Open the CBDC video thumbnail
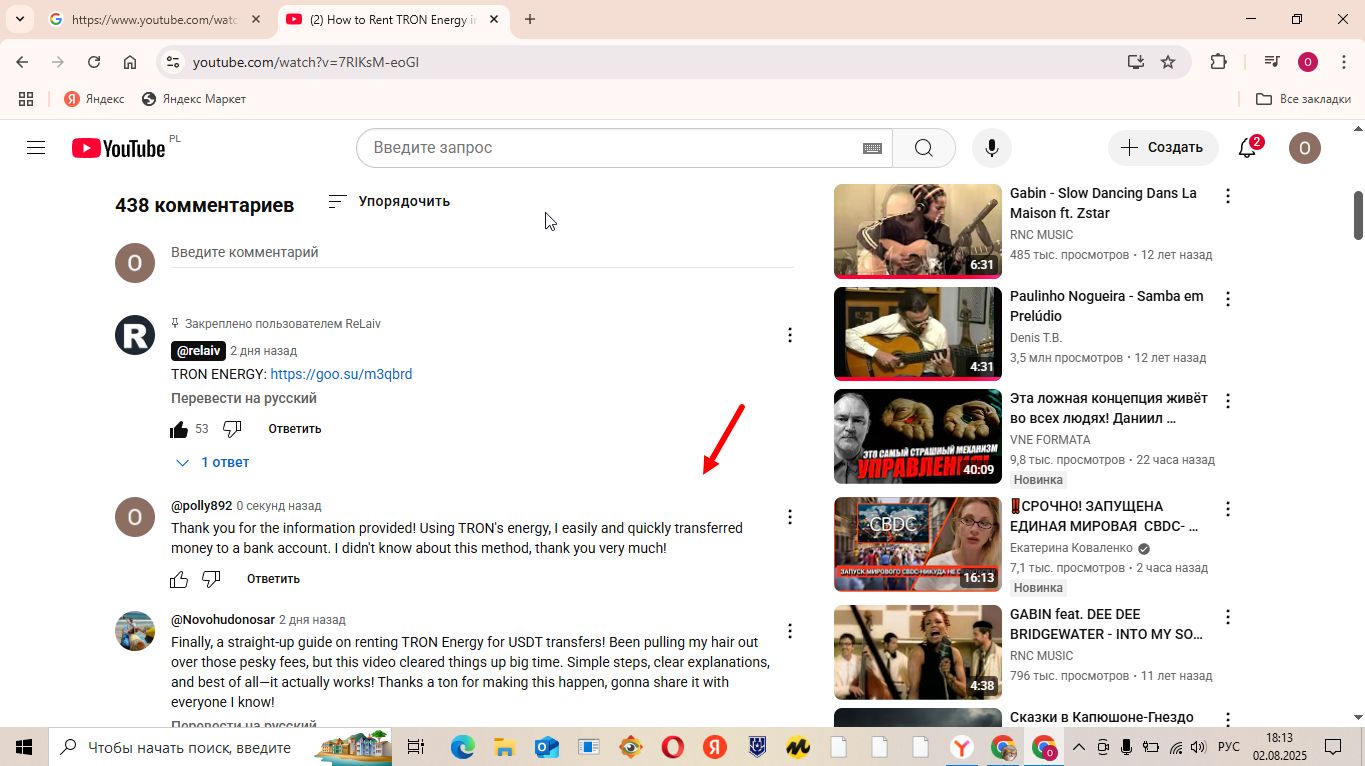The image size is (1365, 766). [x=918, y=544]
